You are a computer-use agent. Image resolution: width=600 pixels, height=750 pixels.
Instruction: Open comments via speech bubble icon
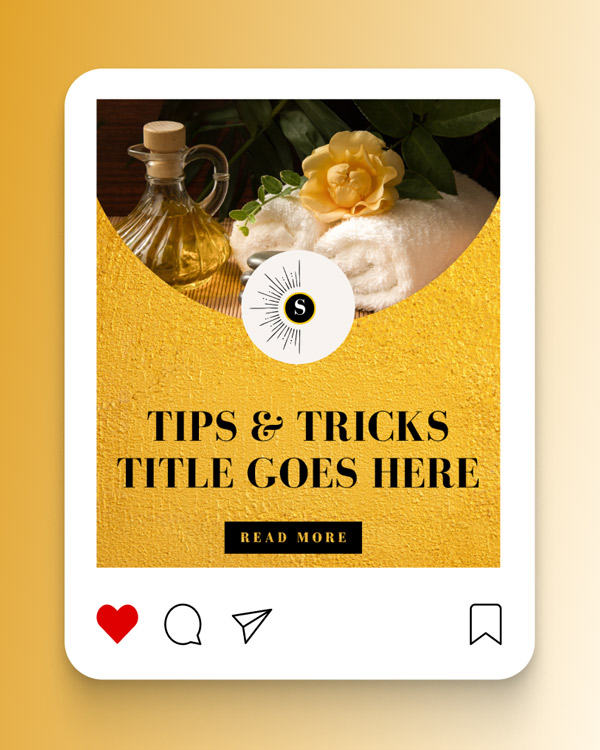pyautogui.click(x=183, y=624)
